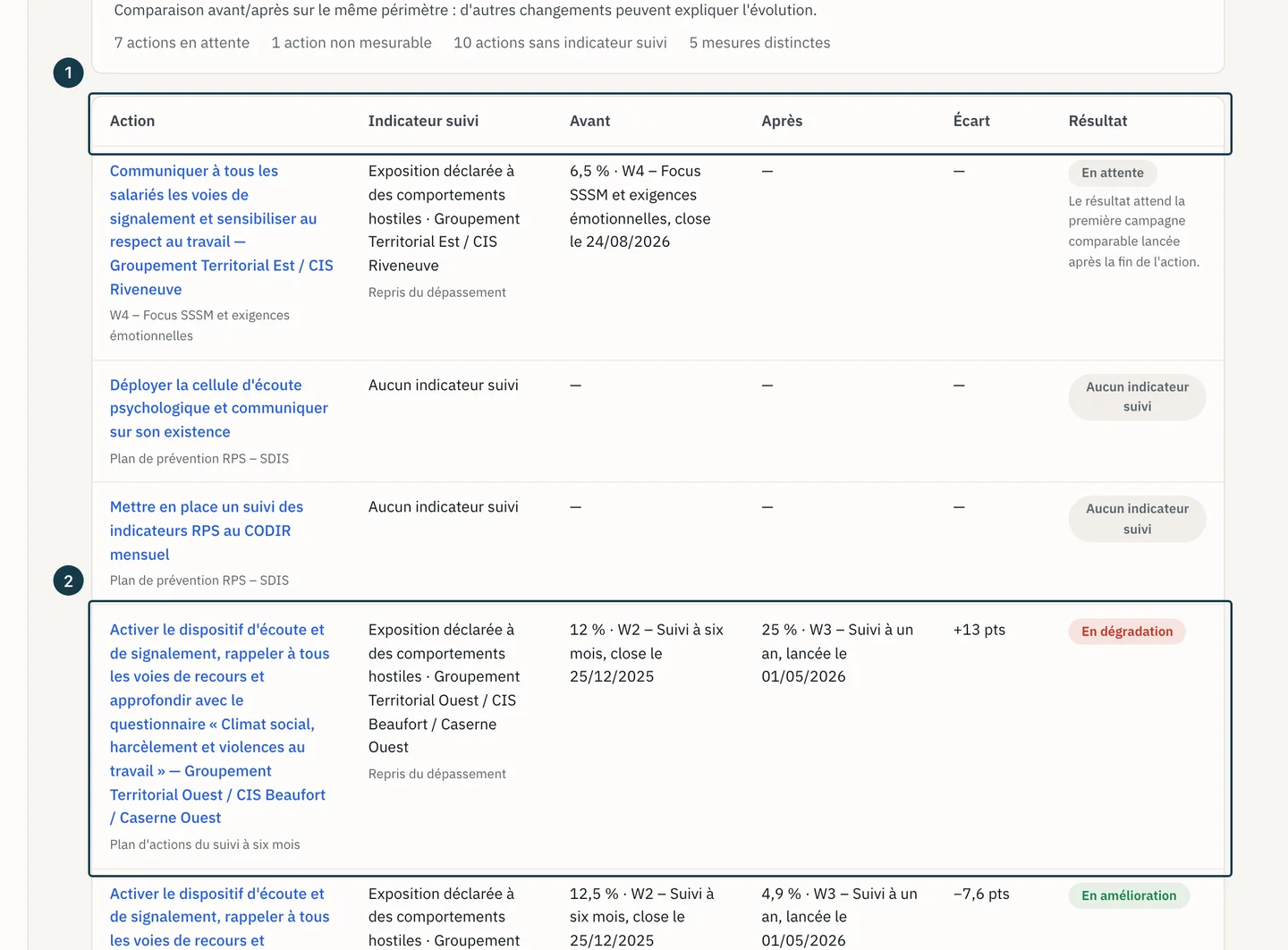
Task: Click the "Après" column header
Action: tap(782, 121)
